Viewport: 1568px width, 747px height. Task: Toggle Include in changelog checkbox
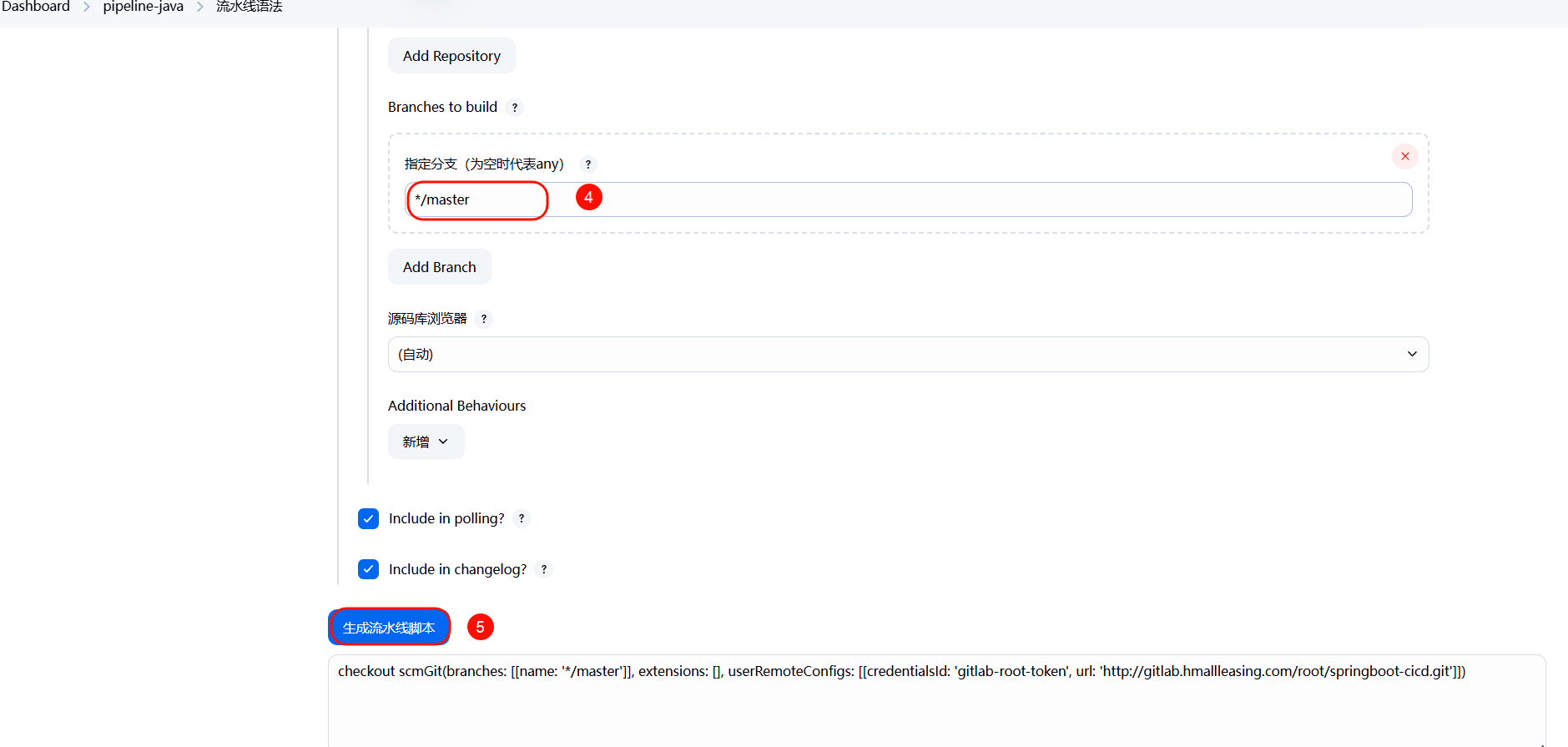tap(368, 569)
